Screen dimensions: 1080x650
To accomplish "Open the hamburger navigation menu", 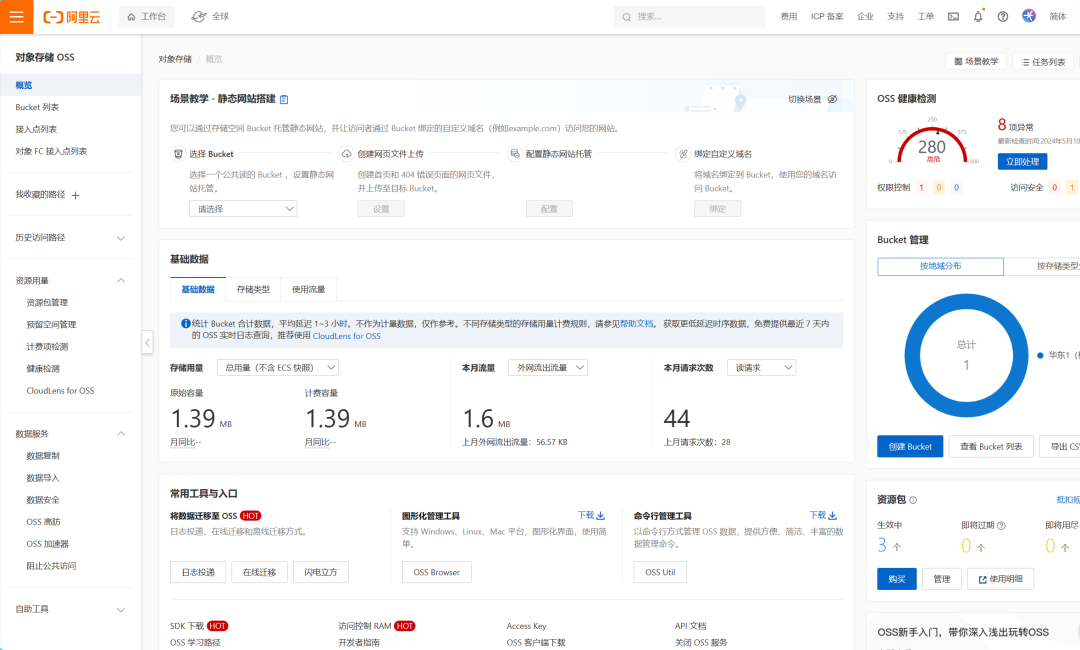I will pos(14,16).
